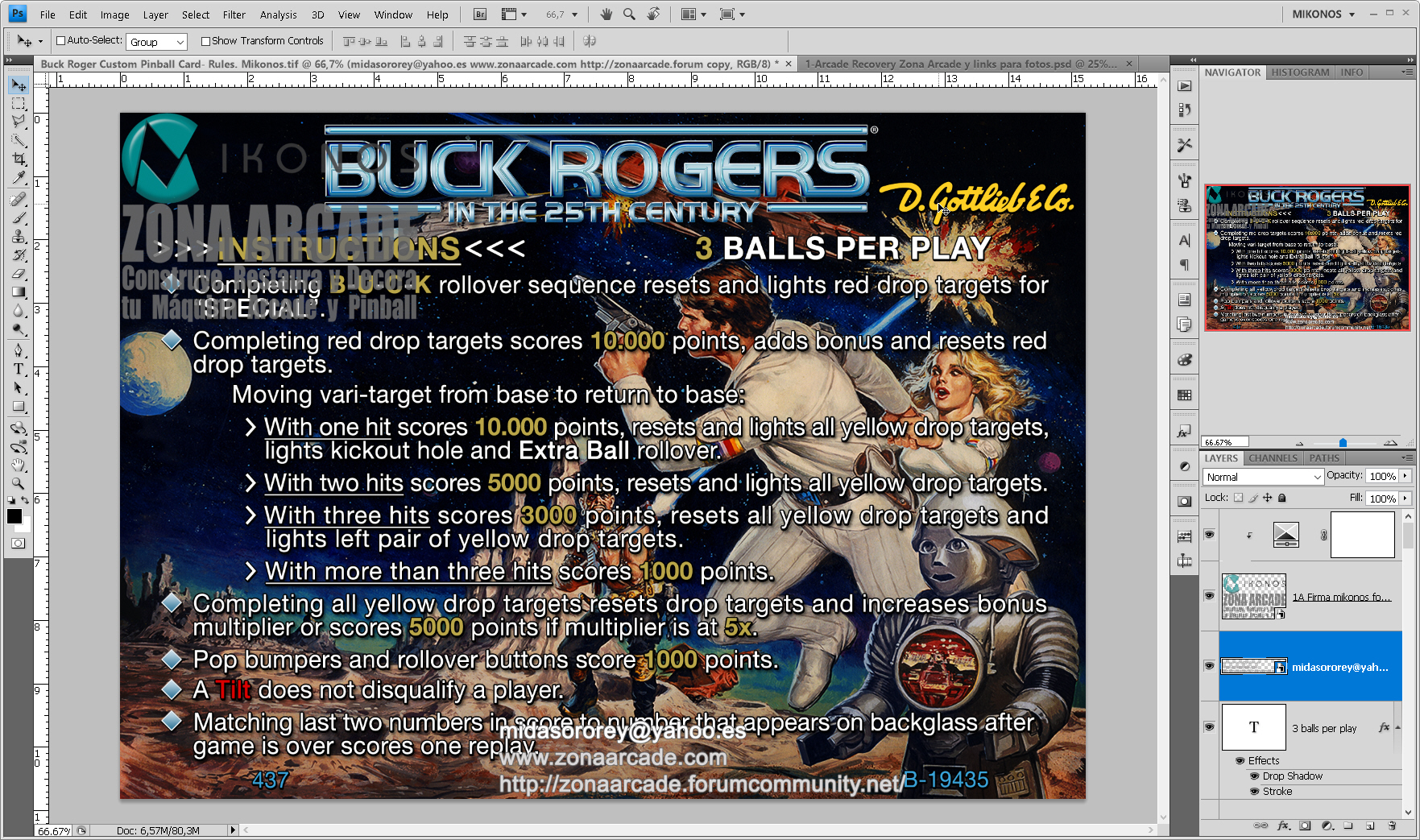1420x840 pixels.
Task: Select the Eyedropper tool
Action: pos(19,177)
